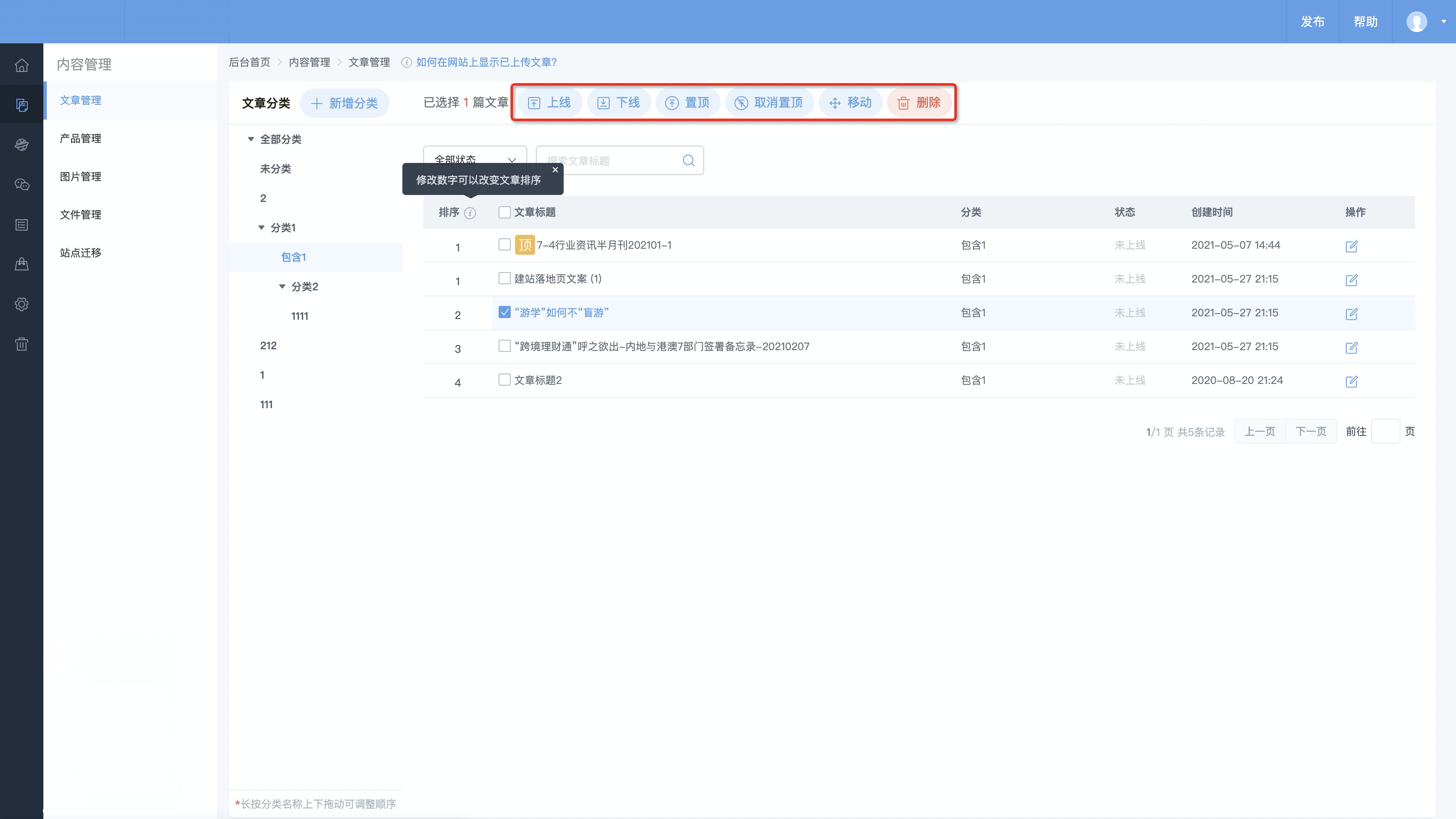The image size is (1456, 819).
Task: Click the 上线 publish button
Action: click(549, 103)
